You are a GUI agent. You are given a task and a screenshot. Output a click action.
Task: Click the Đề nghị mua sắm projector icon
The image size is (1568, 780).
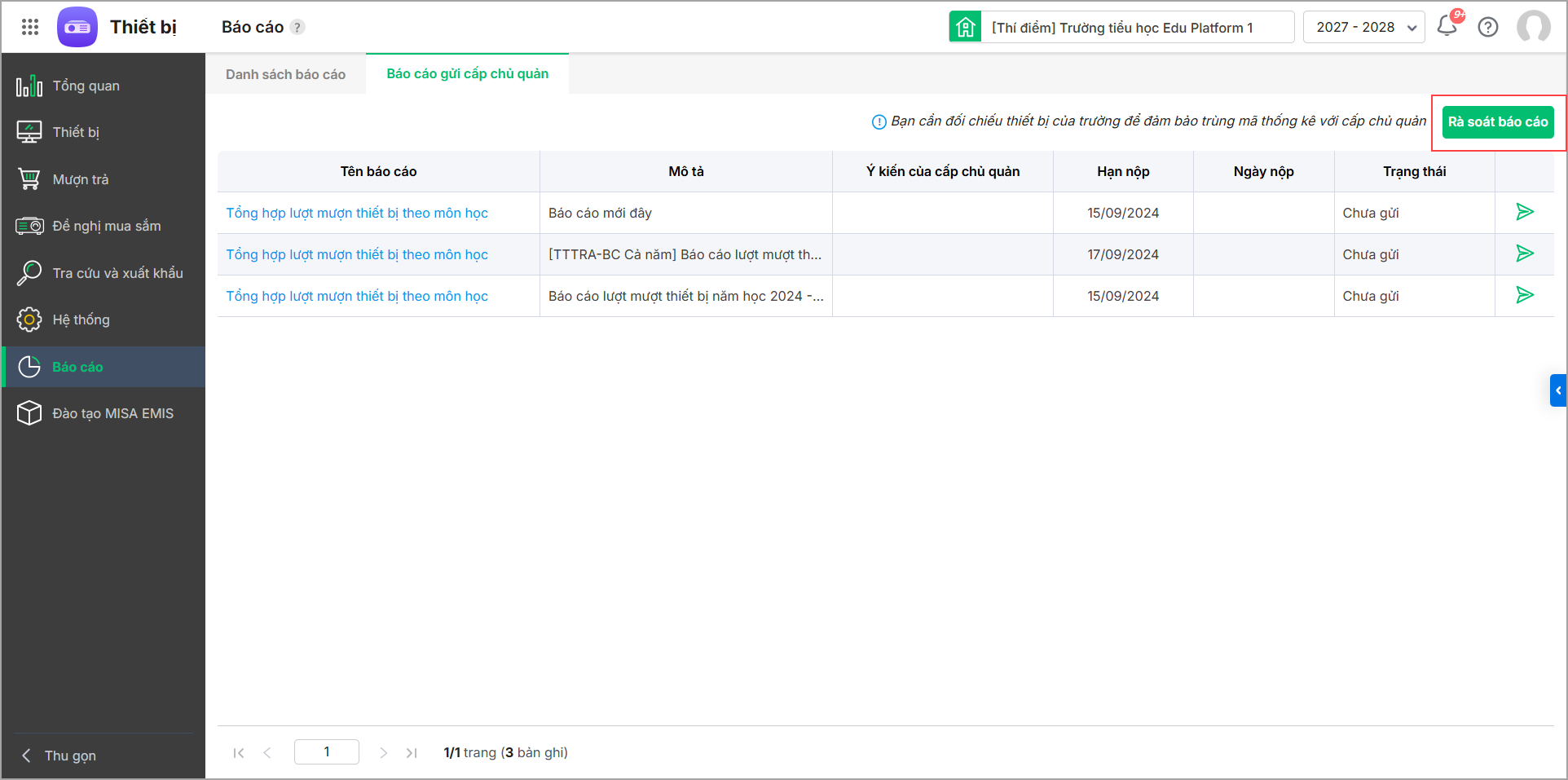[x=29, y=226]
